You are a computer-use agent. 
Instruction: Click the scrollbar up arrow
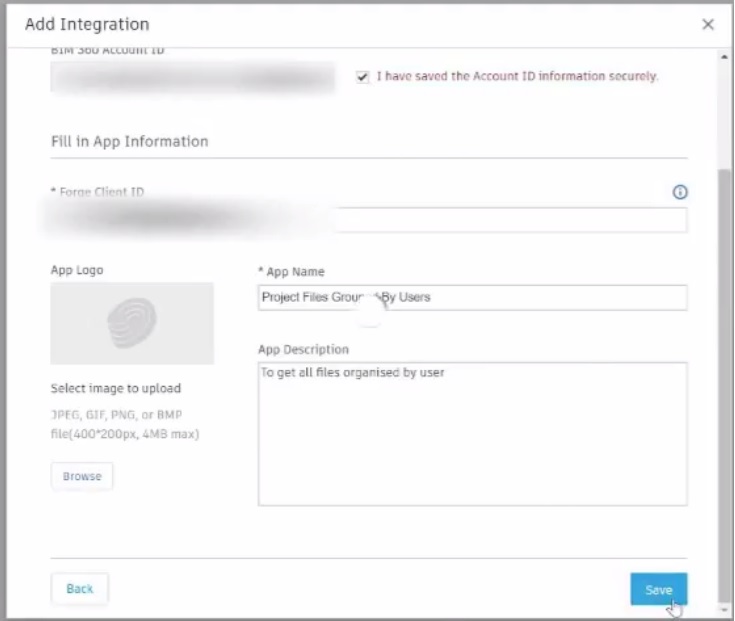[x=725, y=57]
